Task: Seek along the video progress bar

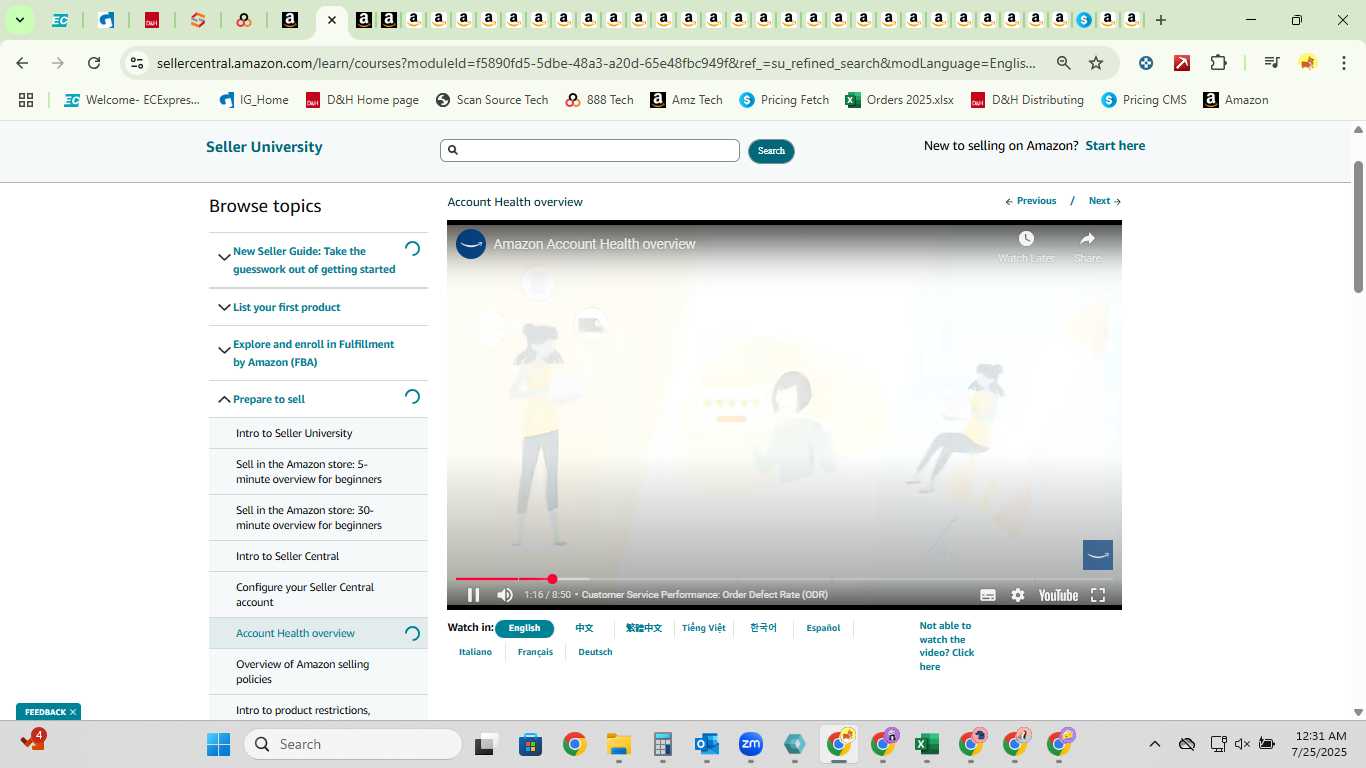Action: 784,579
